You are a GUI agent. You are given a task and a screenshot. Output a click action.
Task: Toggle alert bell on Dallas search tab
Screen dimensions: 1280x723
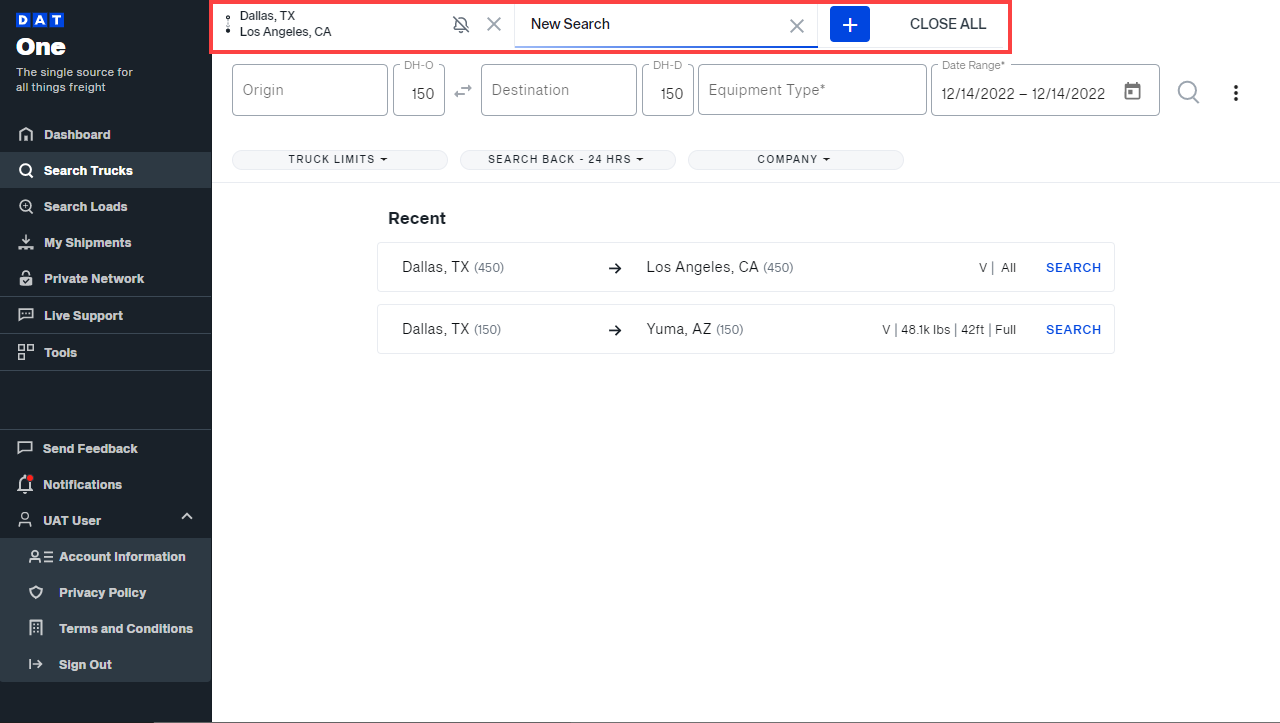coord(461,25)
